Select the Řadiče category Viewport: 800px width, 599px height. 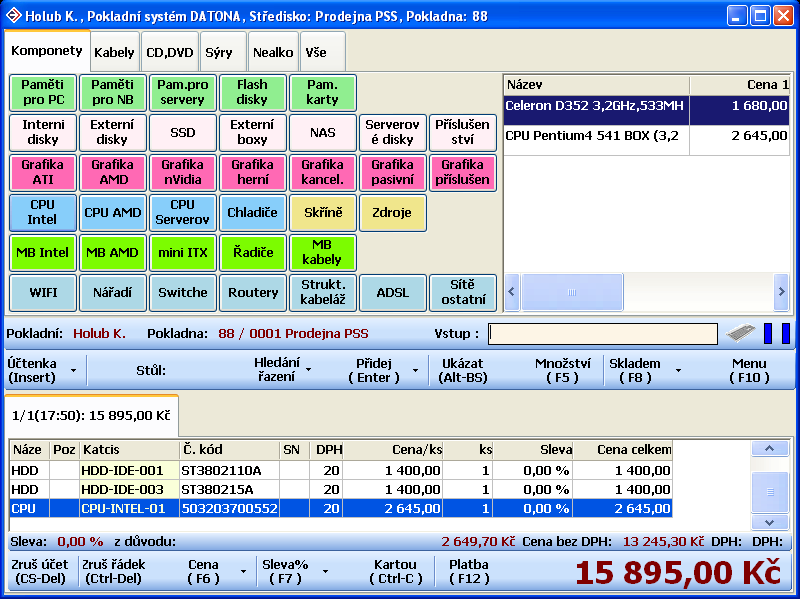click(x=253, y=253)
